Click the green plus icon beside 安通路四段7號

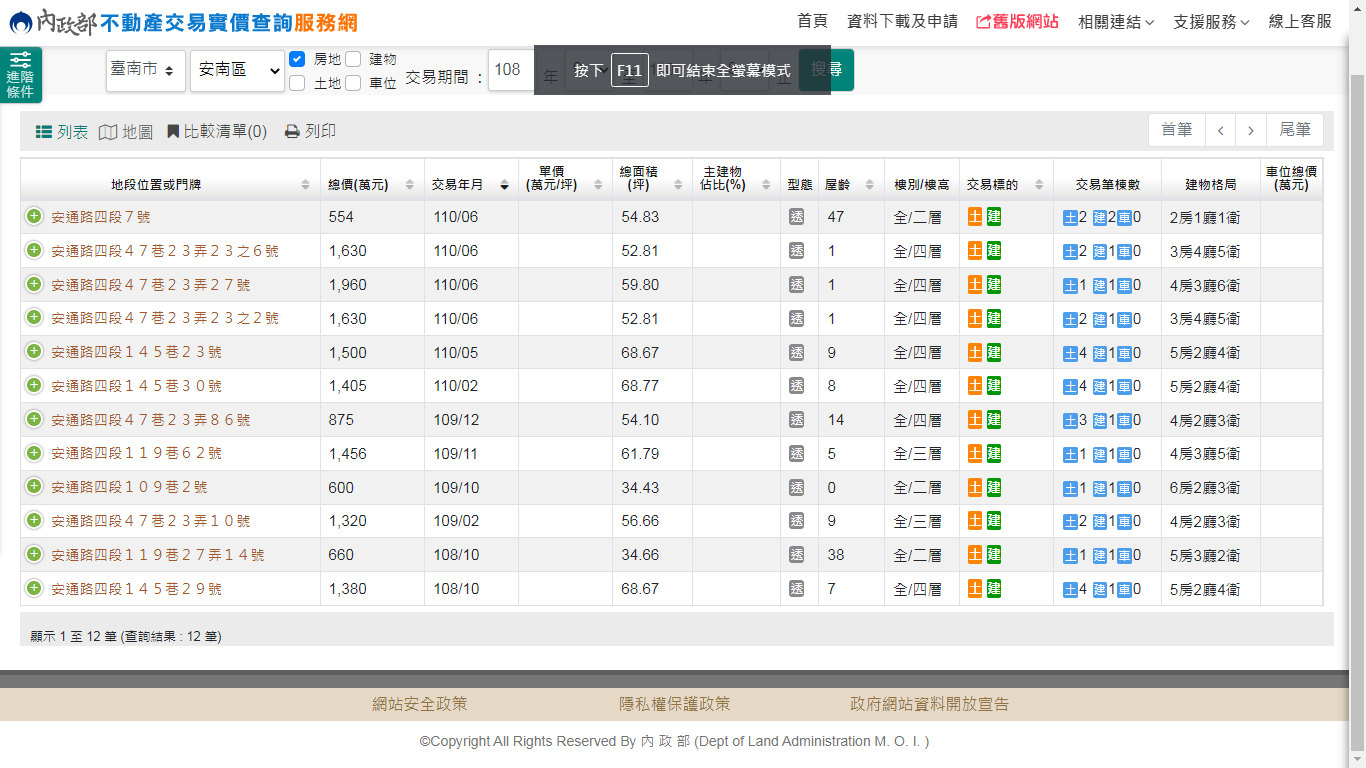coord(34,216)
